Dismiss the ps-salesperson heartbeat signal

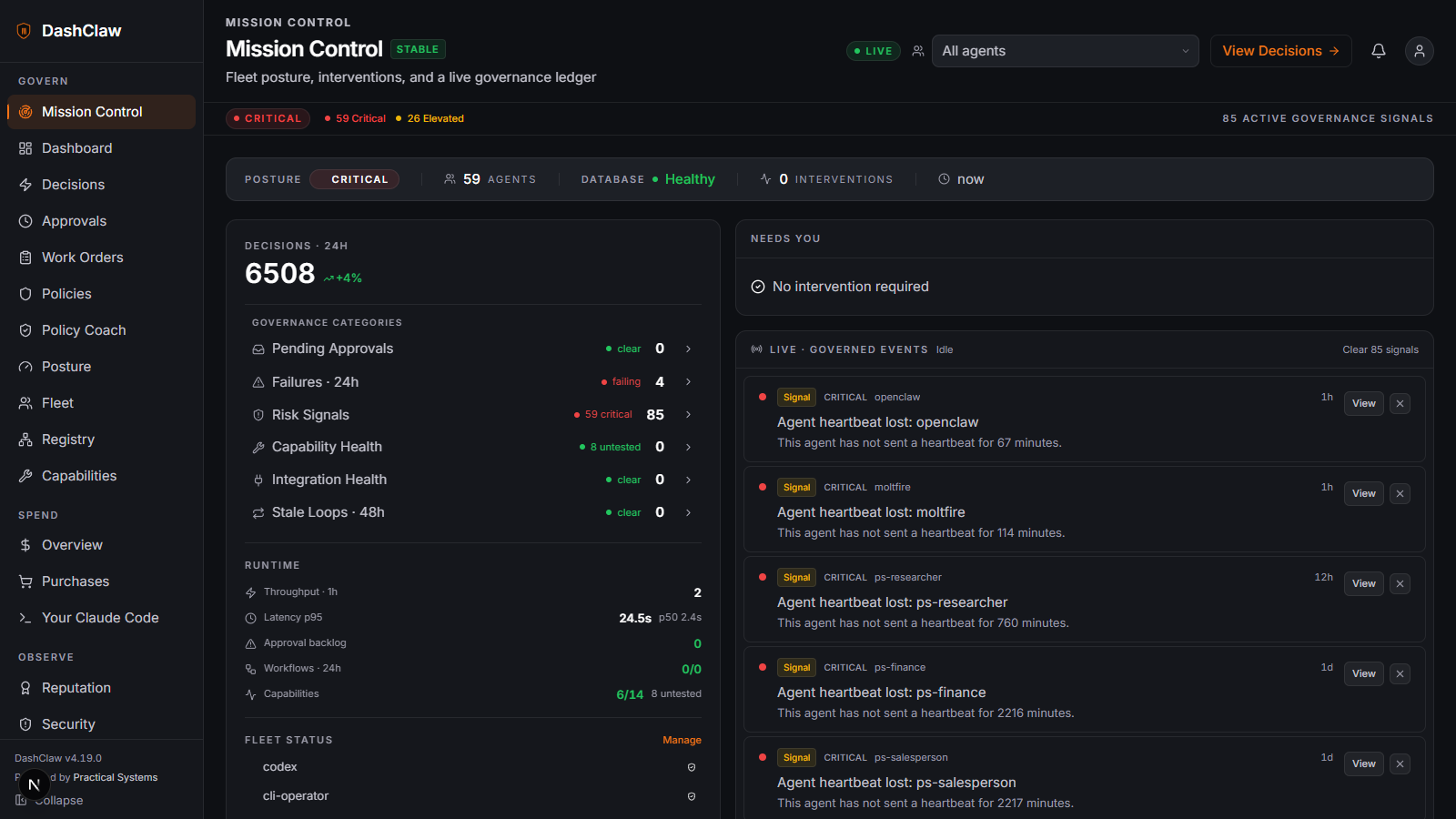pos(1400,764)
